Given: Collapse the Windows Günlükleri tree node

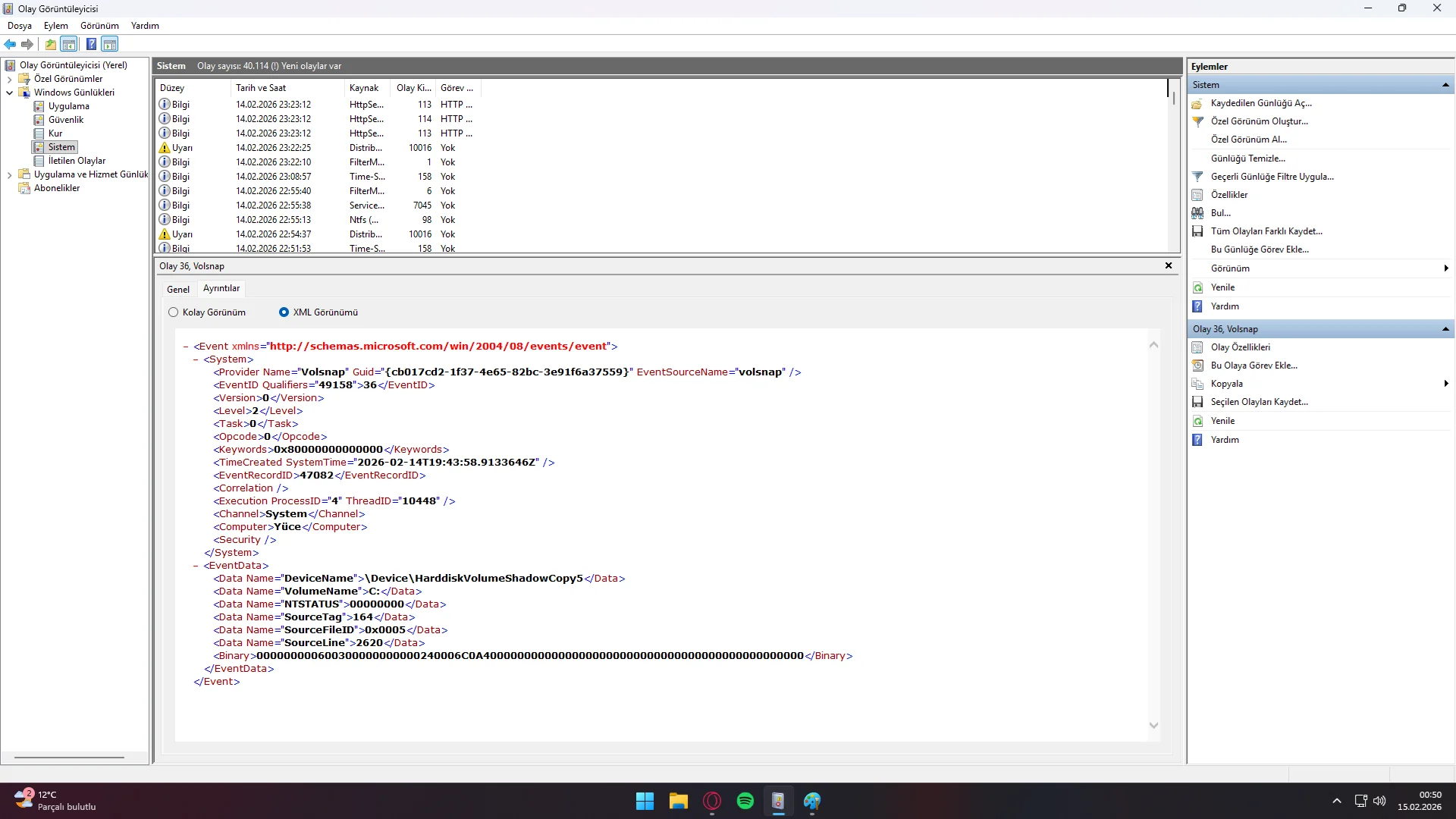Looking at the screenshot, I should click(9, 93).
